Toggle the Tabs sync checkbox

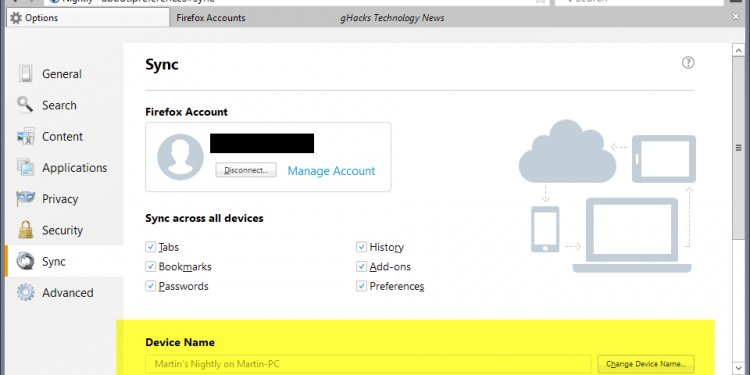150,247
